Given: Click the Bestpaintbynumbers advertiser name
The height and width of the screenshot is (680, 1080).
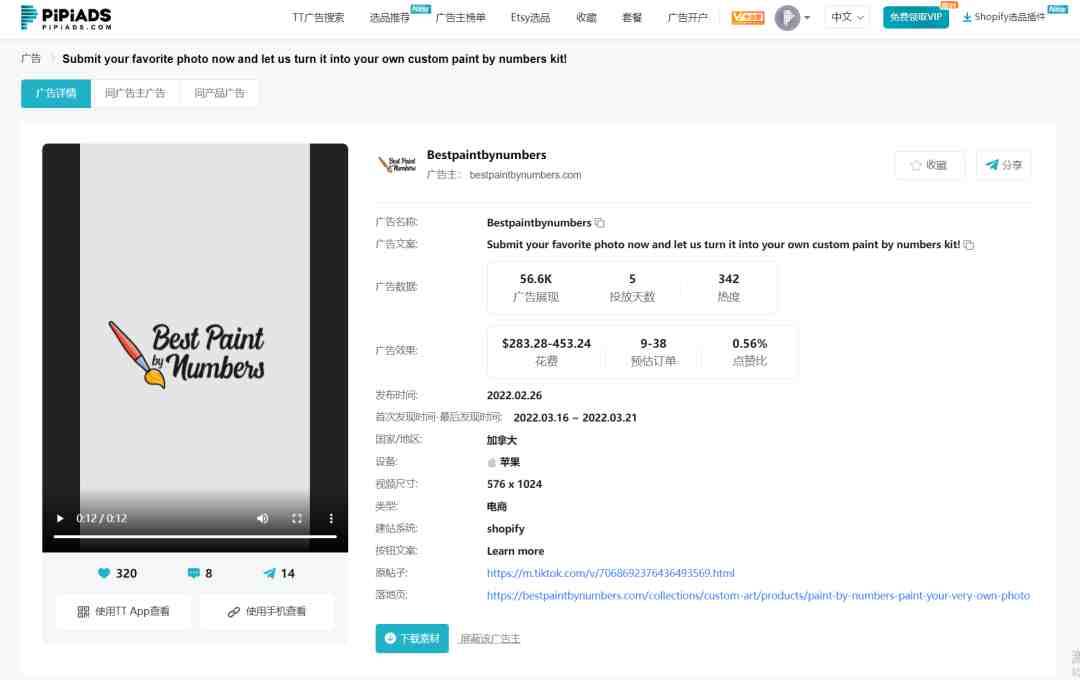Looking at the screenshot, I should pos(486,155).
